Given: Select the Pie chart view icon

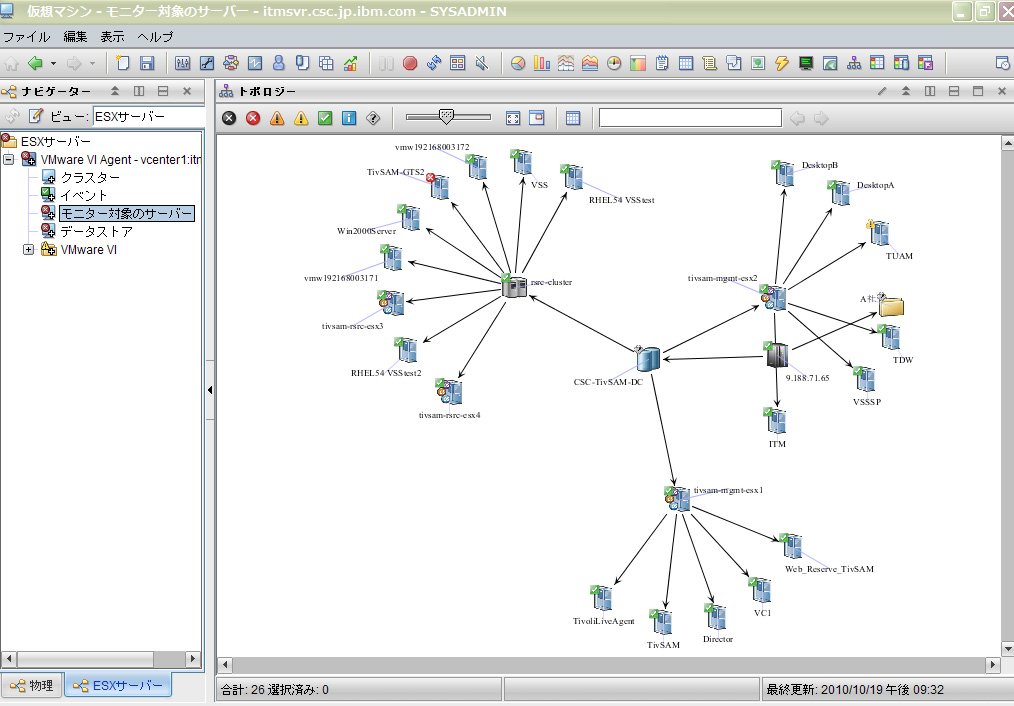Looking at the screenshot, I should point(518,63).
